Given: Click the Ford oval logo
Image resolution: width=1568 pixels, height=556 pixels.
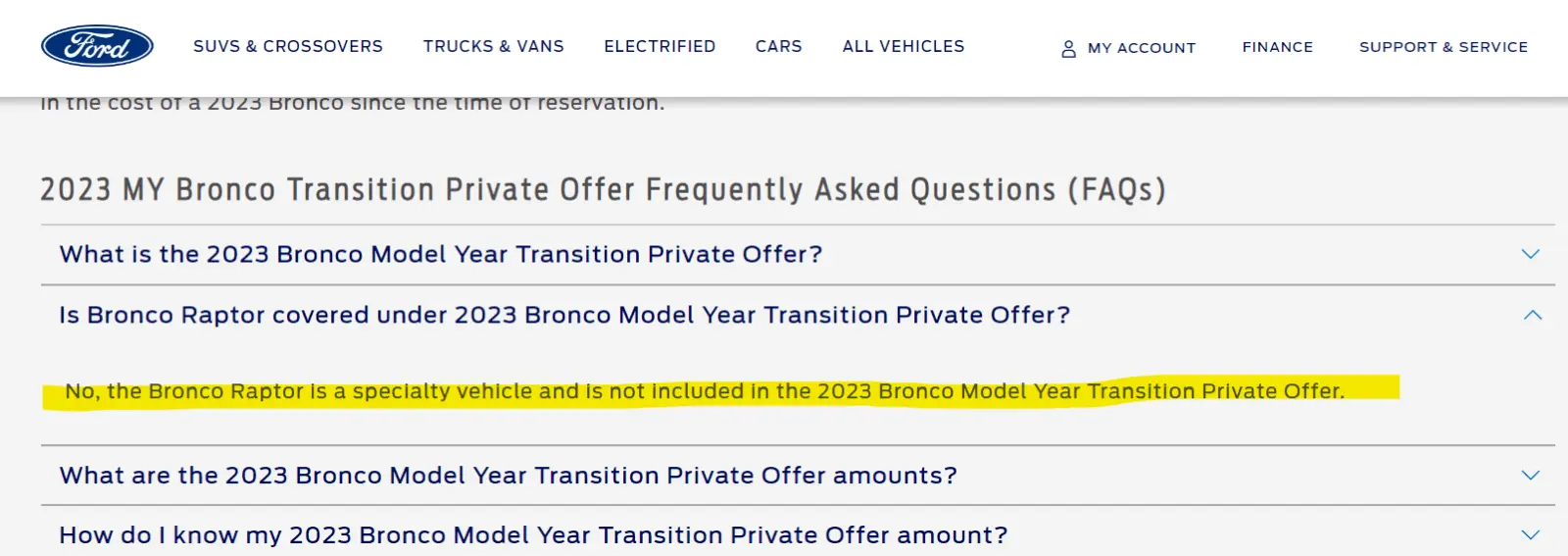Looking at the screenshot, I should coord(97,46).
